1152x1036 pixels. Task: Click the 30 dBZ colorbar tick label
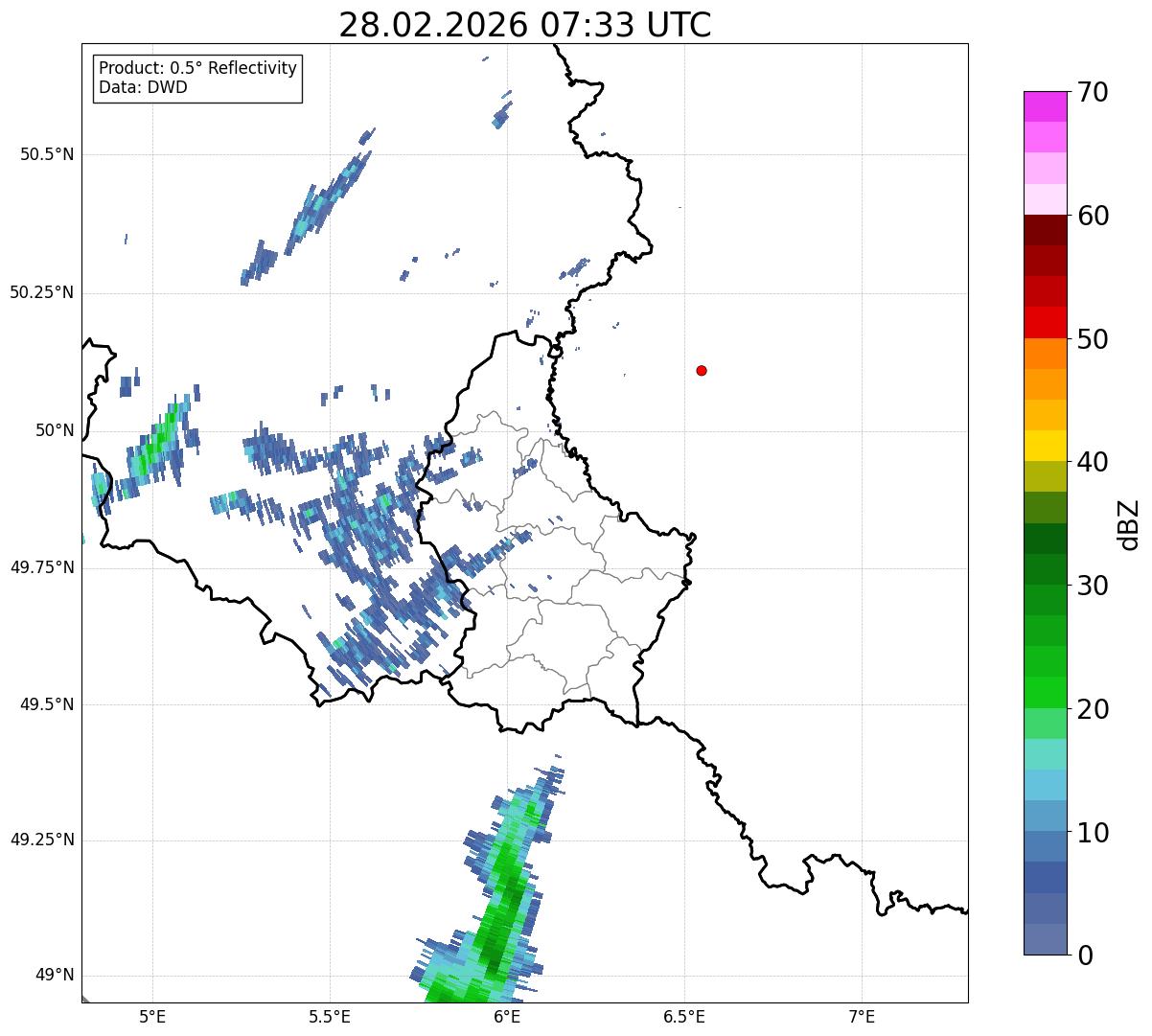pos(1093,587)
